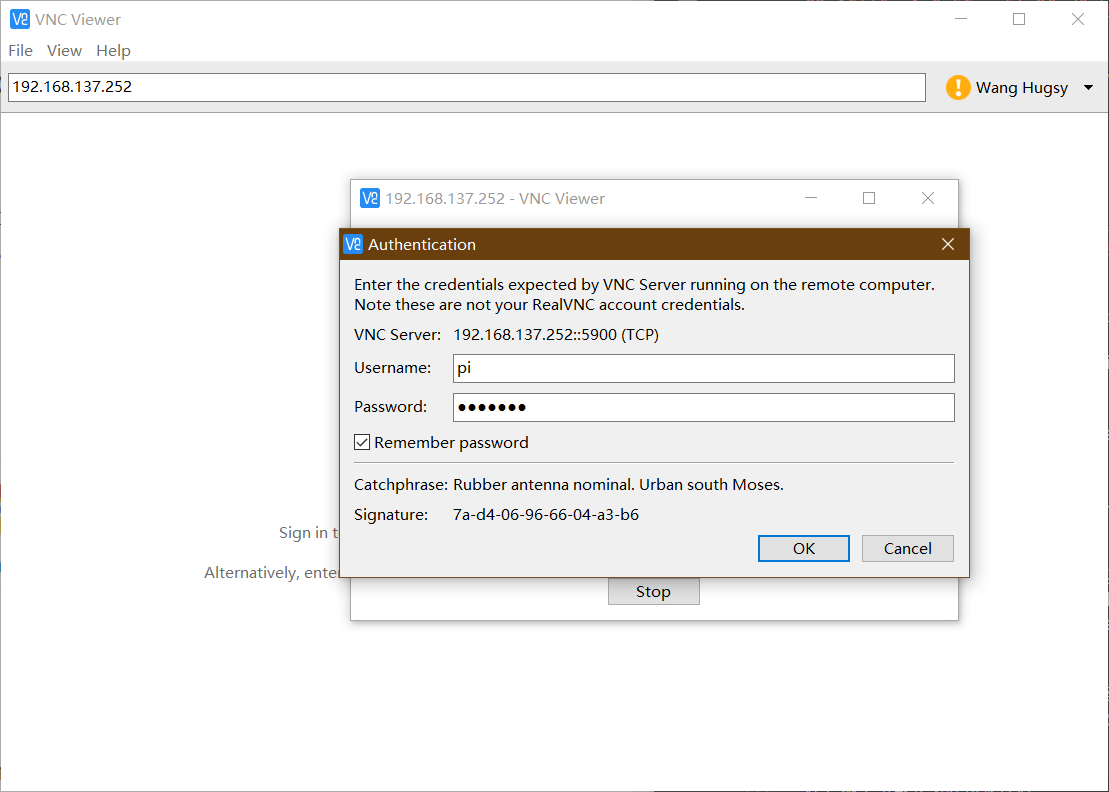Maximize the main VNC Viewer window

click(x=1019, y=19)
